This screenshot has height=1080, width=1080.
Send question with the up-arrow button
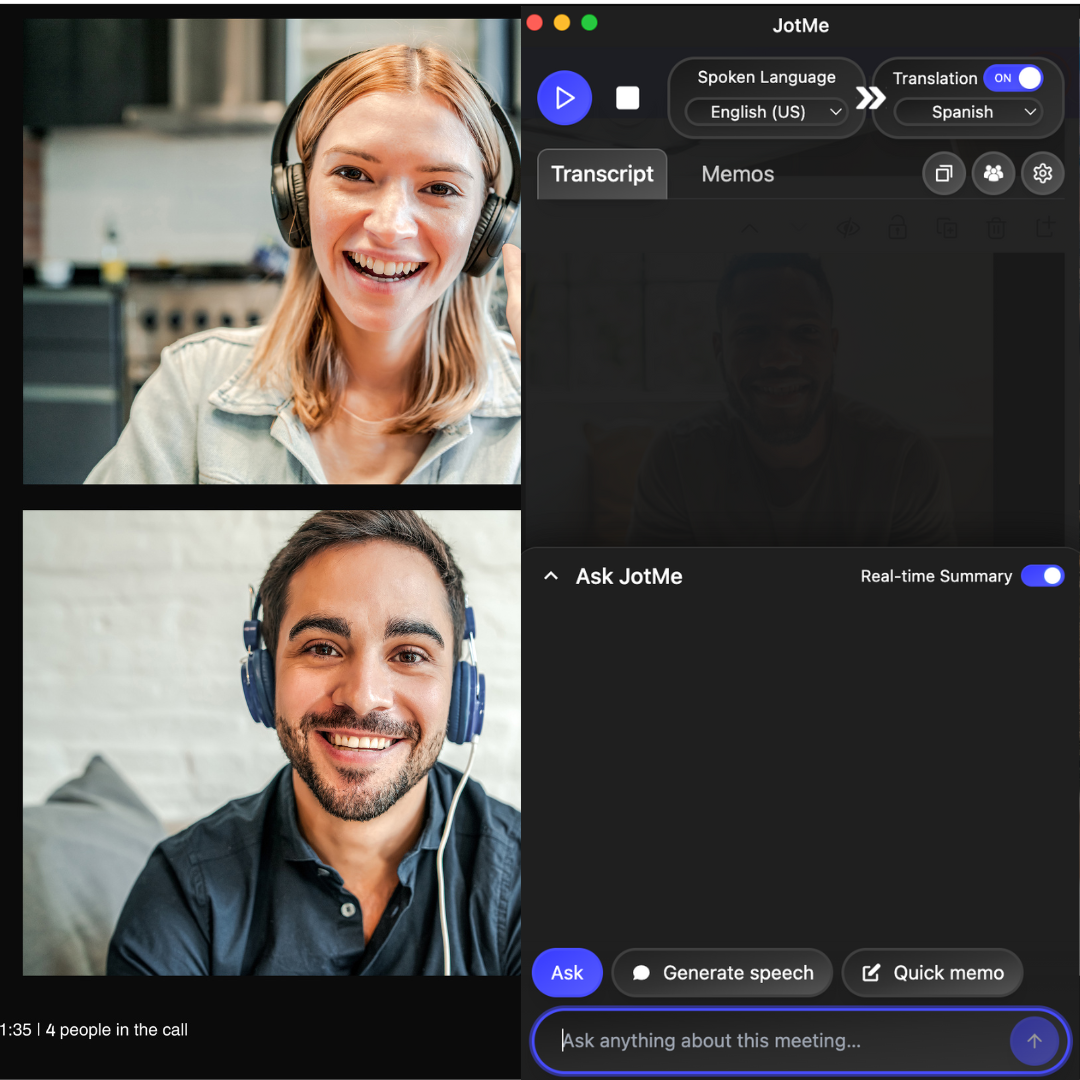point(1034,1041)
